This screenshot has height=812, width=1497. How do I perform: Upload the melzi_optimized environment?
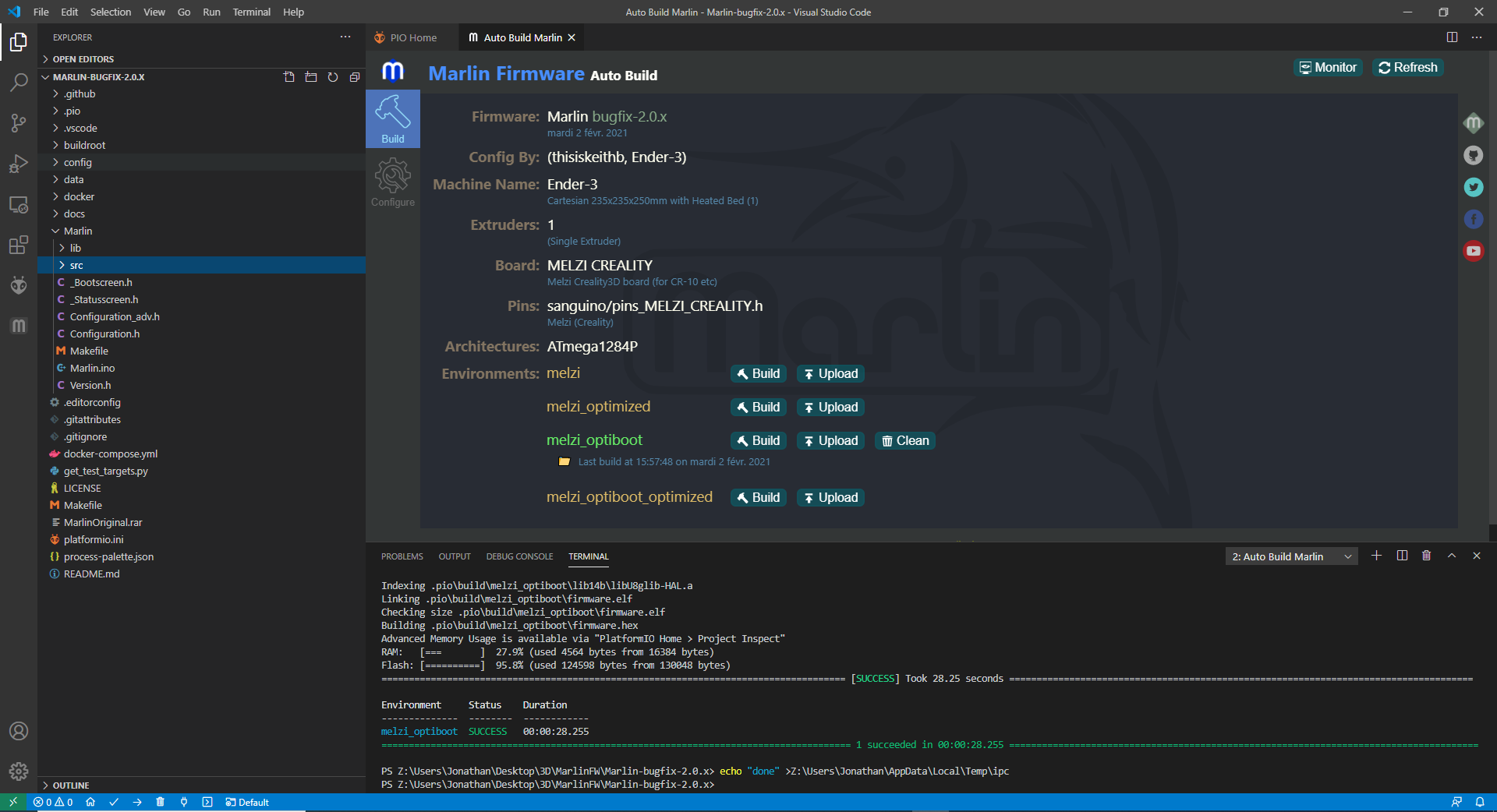[830, 408]
